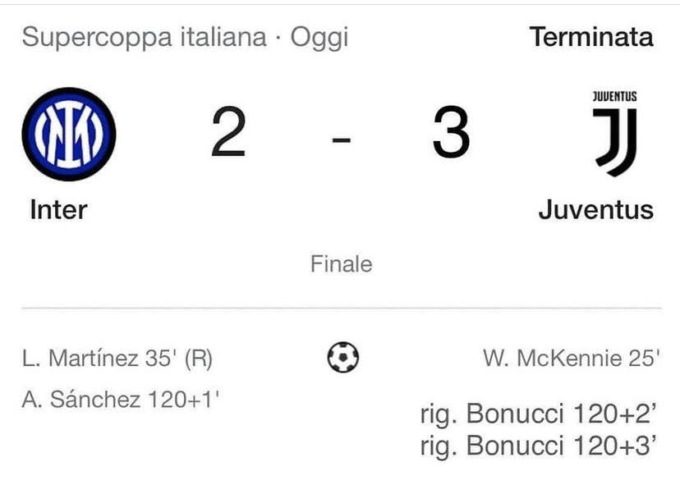The image size is (680, 480).
Task: Click the dash between the scores
Action: (x=341, y=140)
